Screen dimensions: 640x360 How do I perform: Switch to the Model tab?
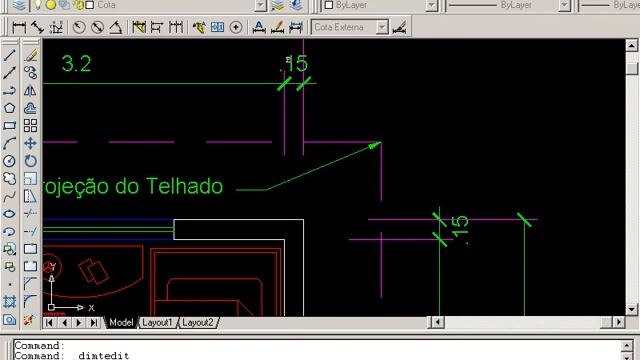tap(121, 322)
